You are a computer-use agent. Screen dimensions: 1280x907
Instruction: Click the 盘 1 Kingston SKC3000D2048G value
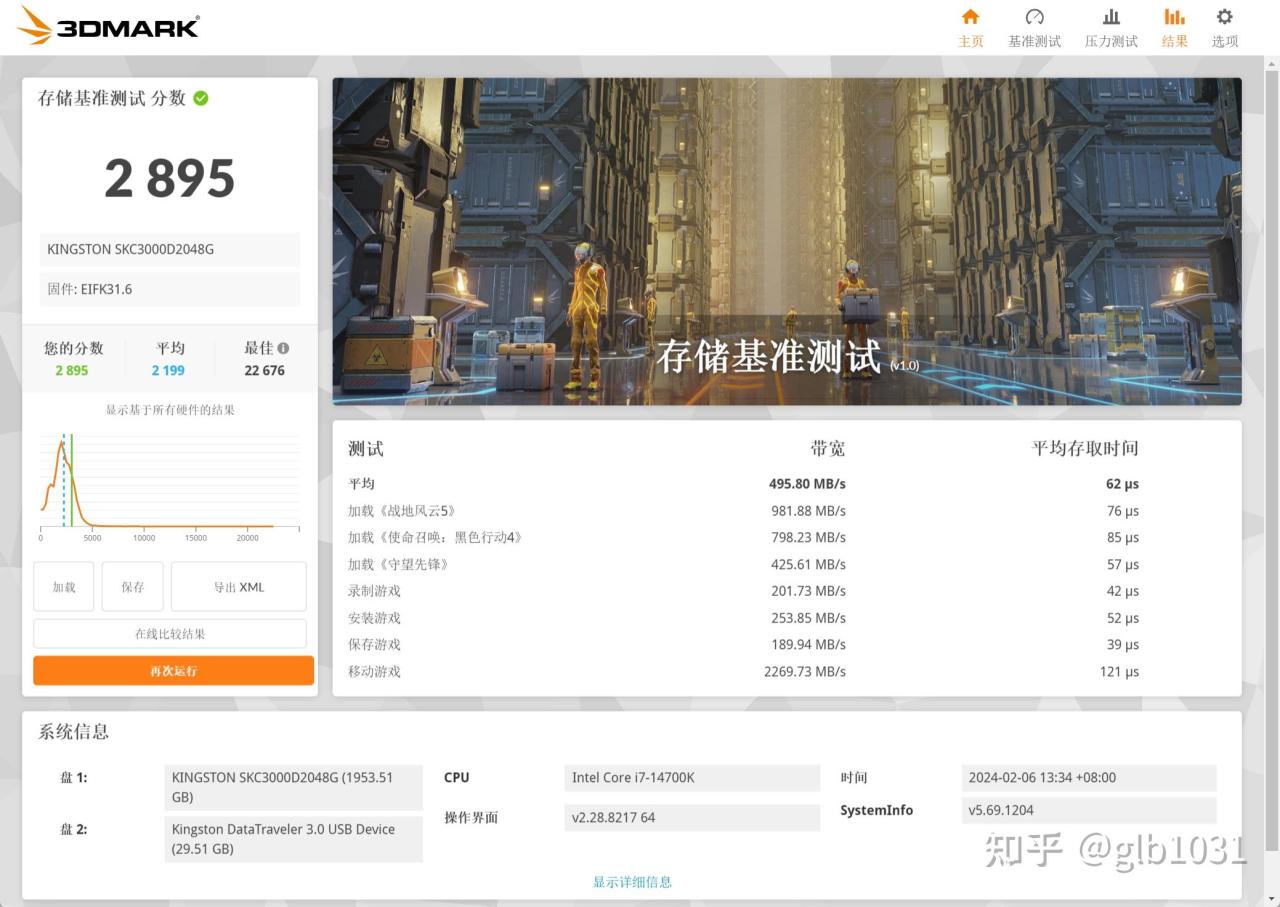(x=294, y=787)
